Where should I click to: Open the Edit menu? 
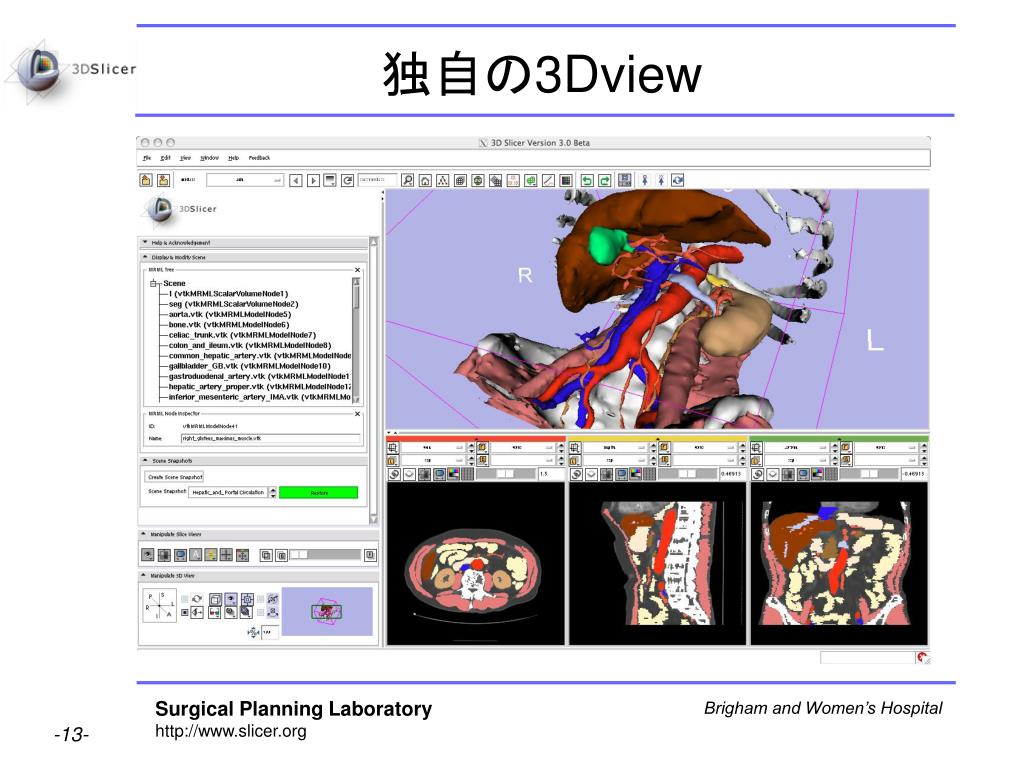(x=165, y=158)
